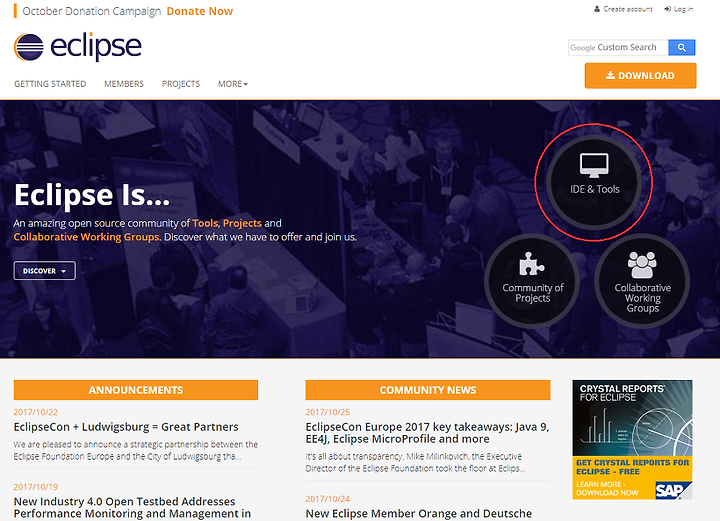Open Members menu item

(x=124, y=84)
